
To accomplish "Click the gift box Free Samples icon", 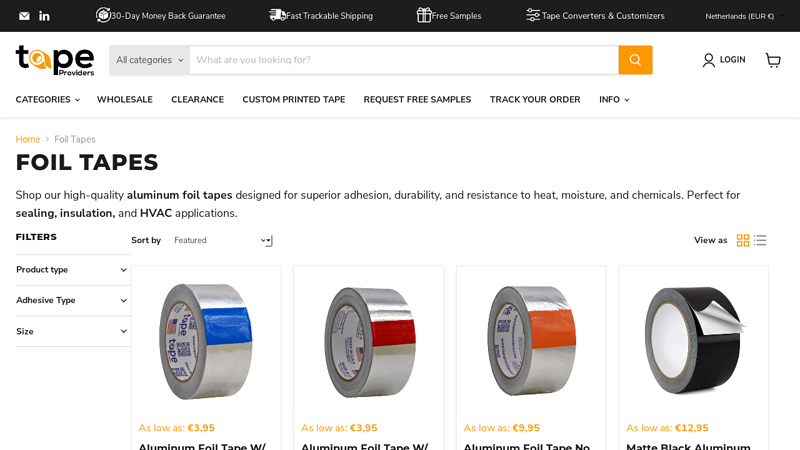I will pos(423,15).
